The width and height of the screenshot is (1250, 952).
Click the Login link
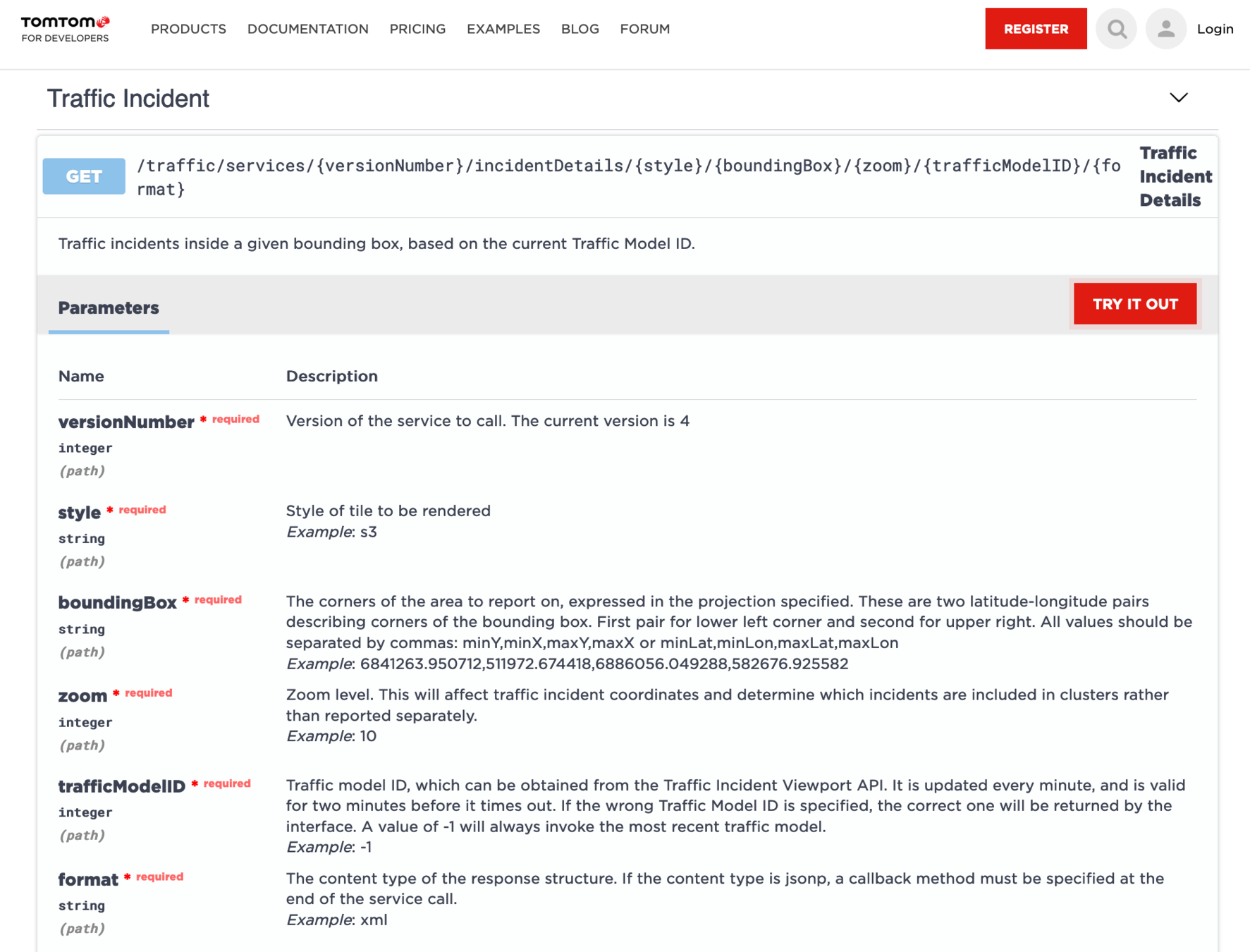tap(1215, 29)
